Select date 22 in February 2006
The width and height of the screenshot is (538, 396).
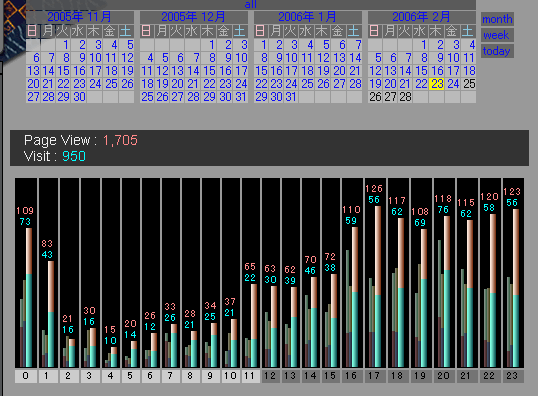421,84
